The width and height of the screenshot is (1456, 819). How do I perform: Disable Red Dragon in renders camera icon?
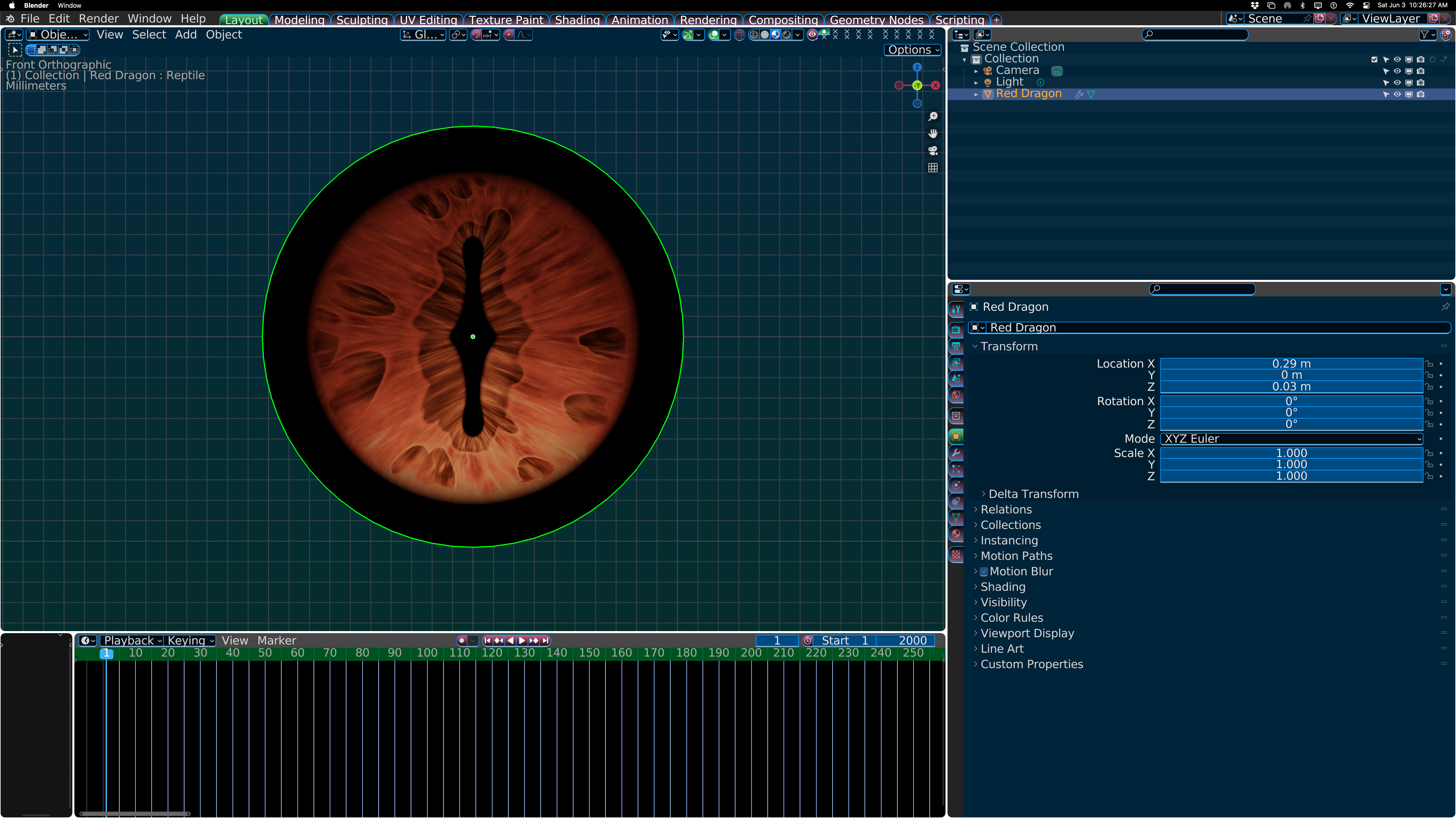(x=1420, y=94)
